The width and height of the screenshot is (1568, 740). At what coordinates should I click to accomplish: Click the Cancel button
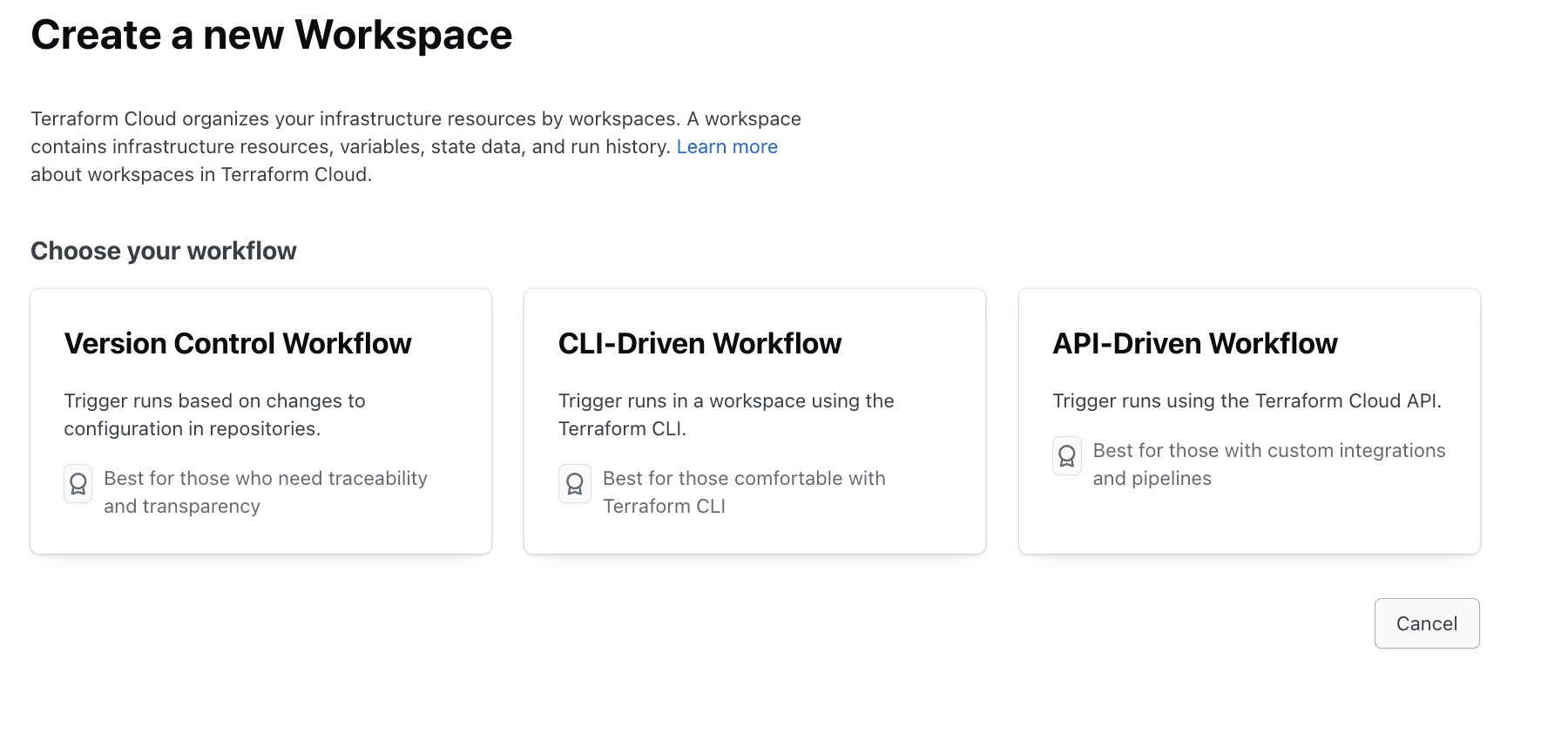click(1427, 623)
